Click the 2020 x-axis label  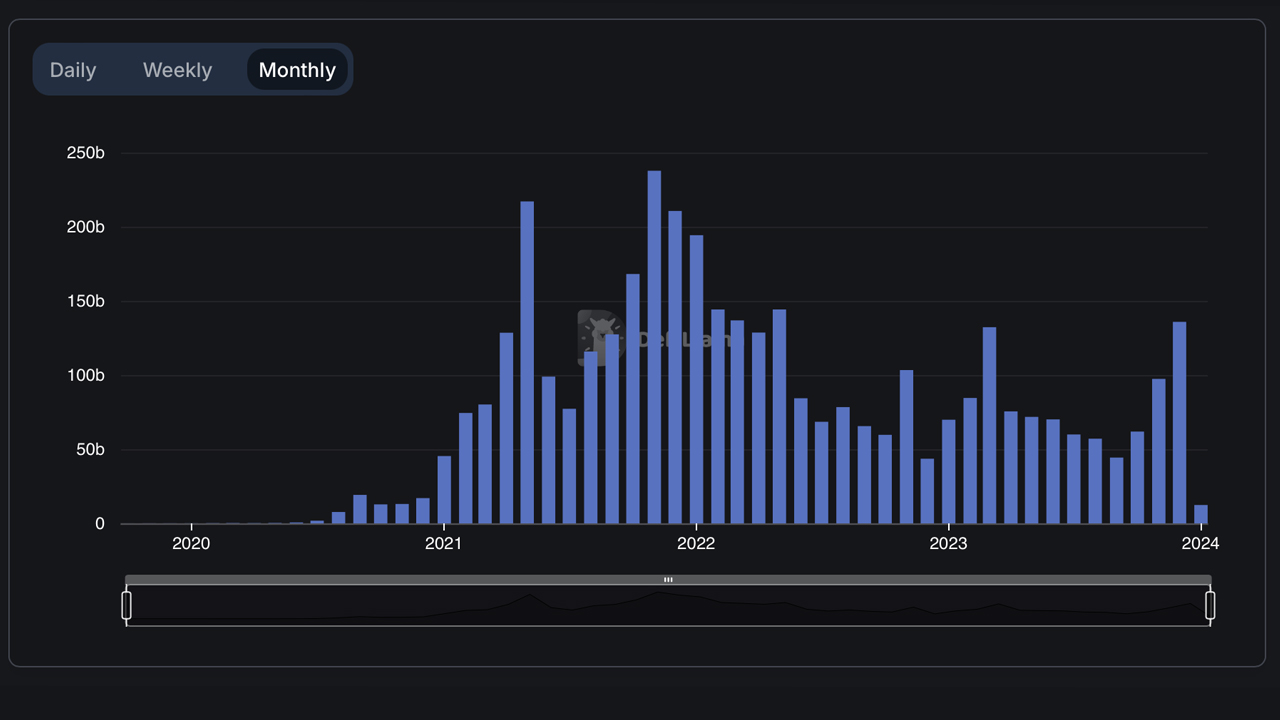tap(191, 544)
